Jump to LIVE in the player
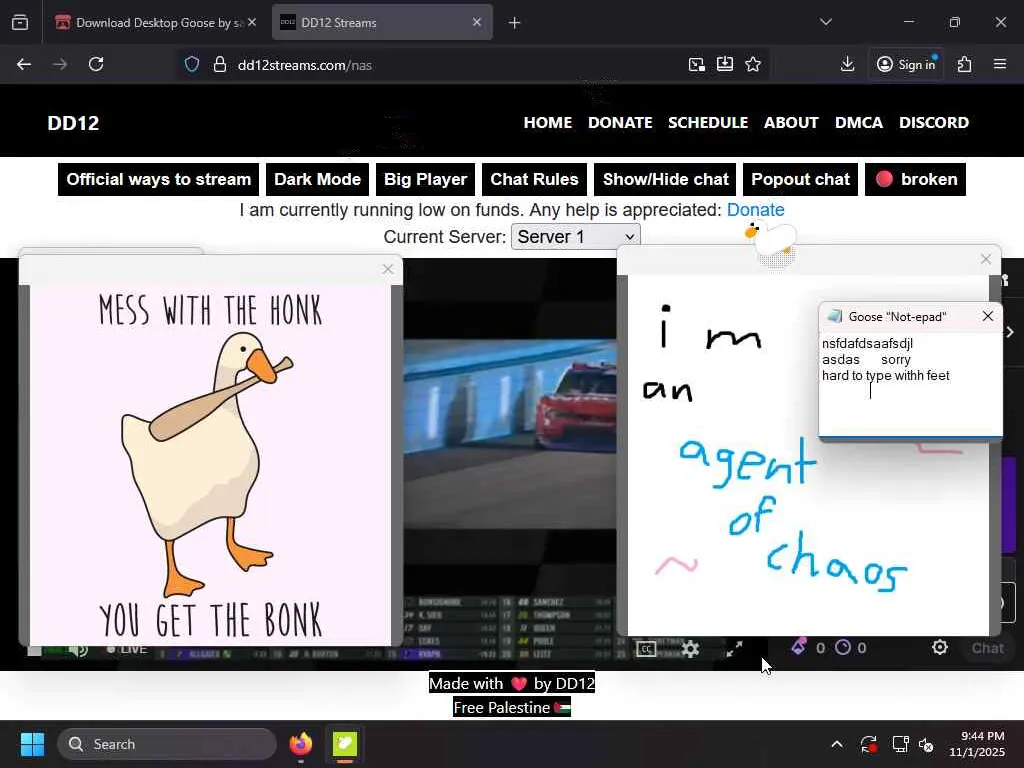 [x=127, y=649]
